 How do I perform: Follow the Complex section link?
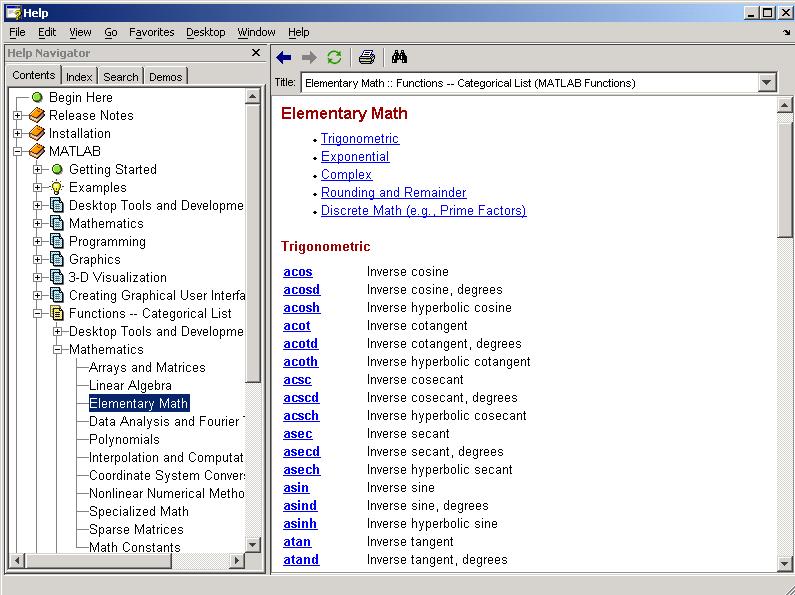point(346,174)
